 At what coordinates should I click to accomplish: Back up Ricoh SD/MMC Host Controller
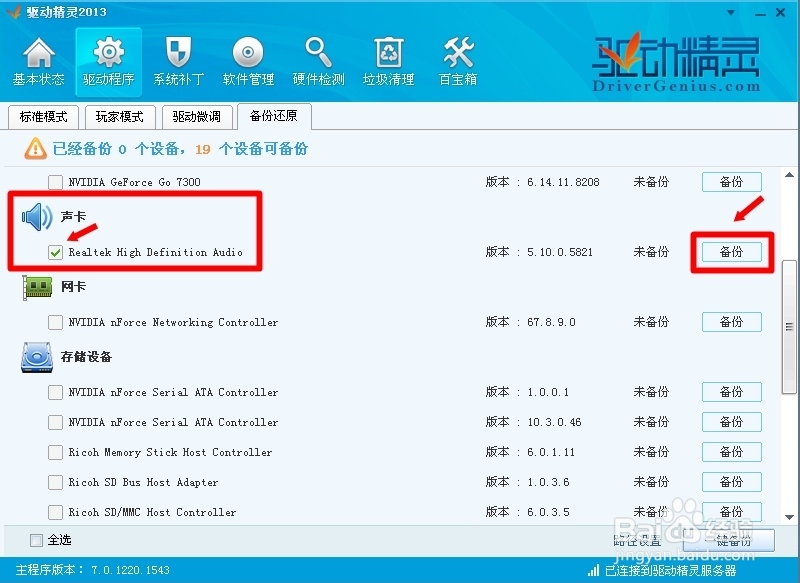click(x=732, y=512)
